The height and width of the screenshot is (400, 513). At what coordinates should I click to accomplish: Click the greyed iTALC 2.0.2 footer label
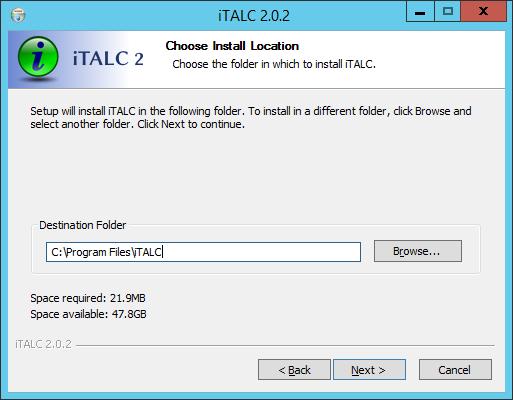pyautogui.click(x=43, y=344)
